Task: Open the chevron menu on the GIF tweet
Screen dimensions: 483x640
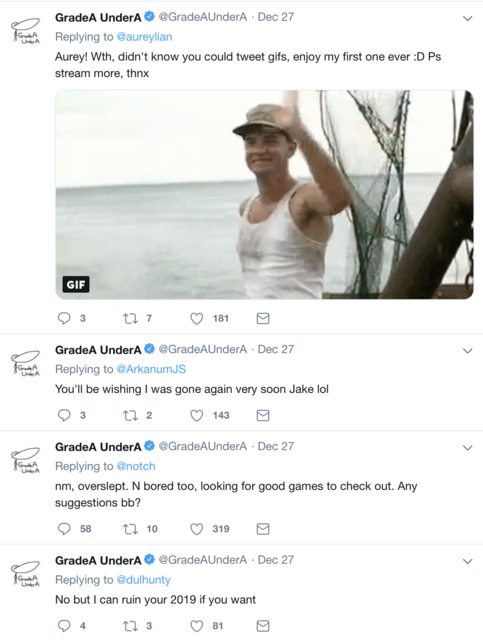Action: 468,18
